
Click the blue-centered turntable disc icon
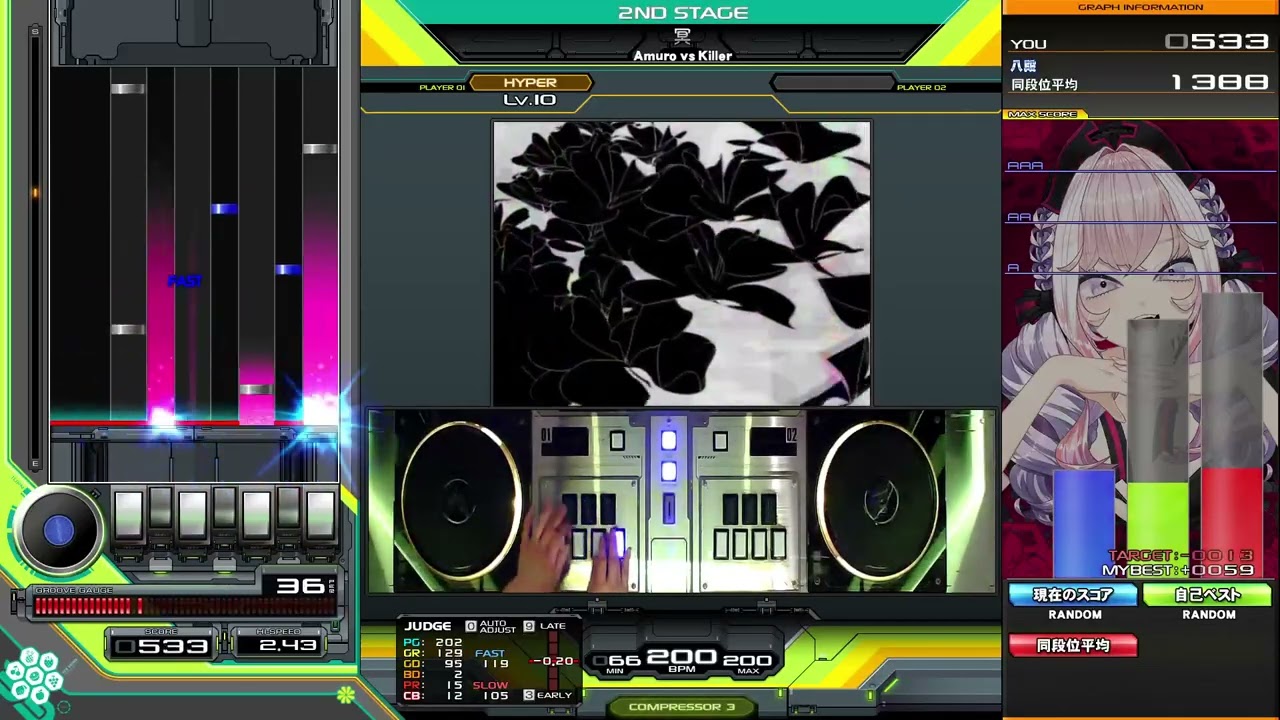pos(59,531)
